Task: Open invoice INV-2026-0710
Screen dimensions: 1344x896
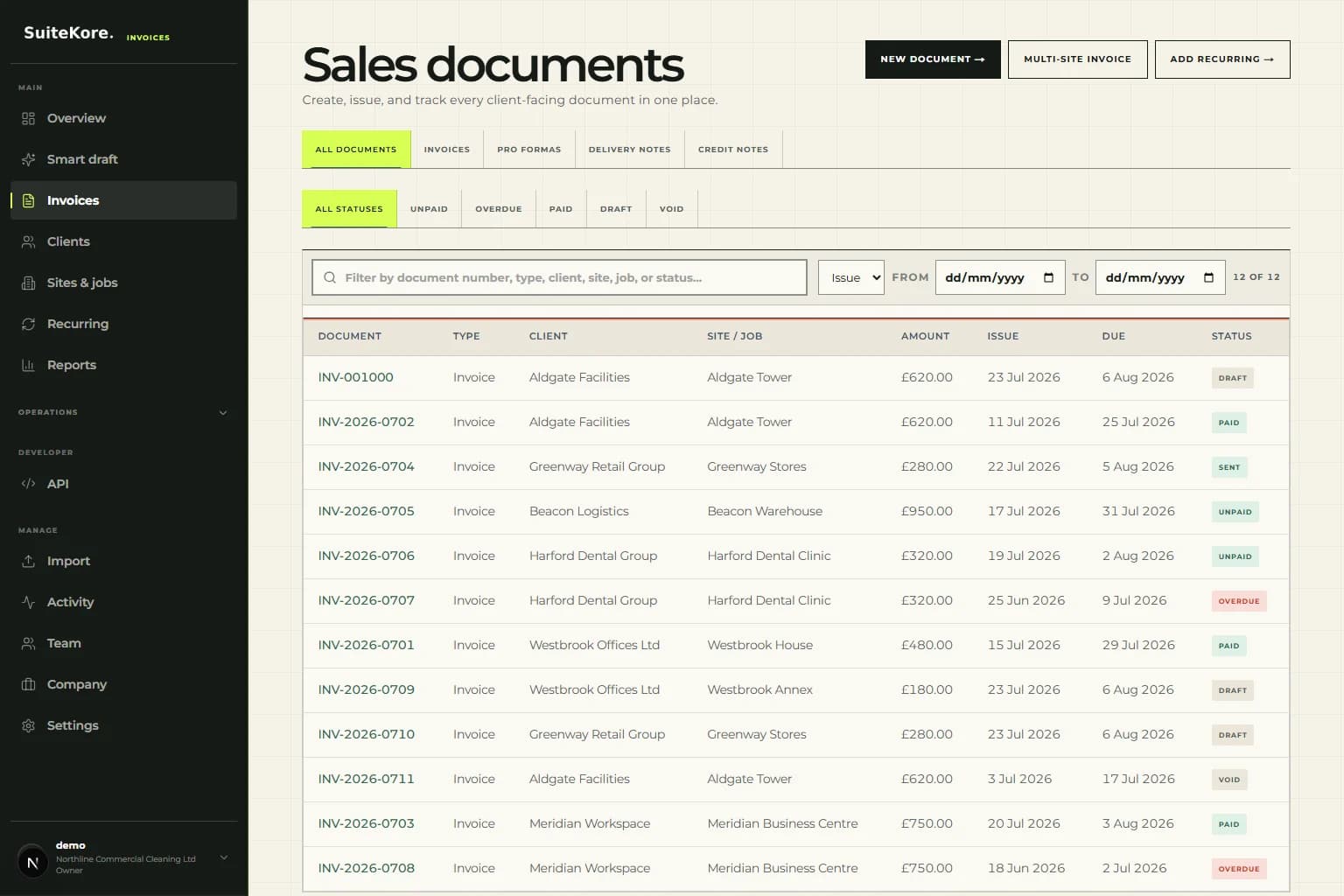Action: coord(366,734)
